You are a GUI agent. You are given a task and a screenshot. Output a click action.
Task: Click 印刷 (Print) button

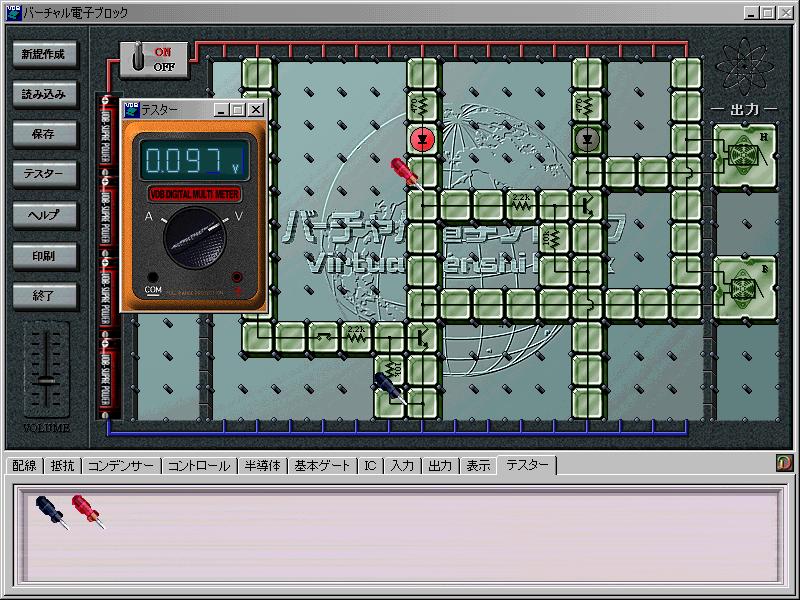[45, 256]
